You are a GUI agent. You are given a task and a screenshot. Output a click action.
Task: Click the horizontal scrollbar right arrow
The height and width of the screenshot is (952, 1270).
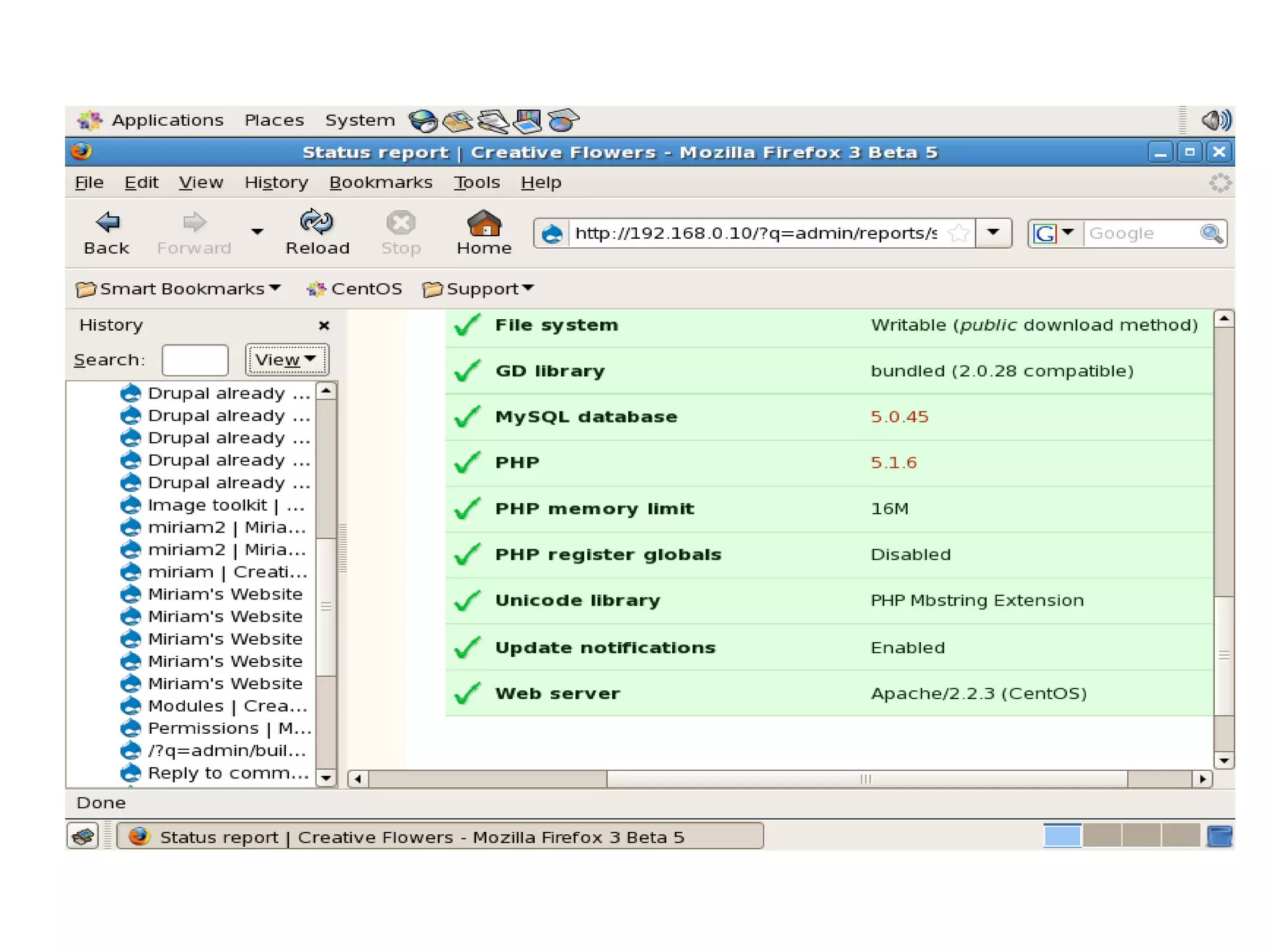point(1202,779)
